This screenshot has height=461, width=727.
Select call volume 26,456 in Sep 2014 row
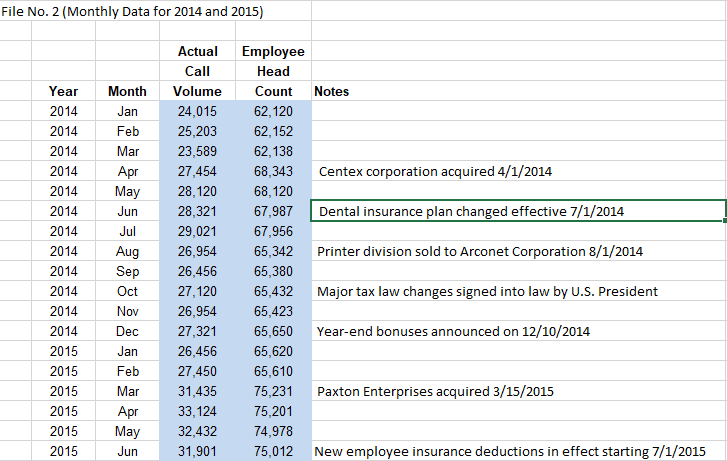(197, 270)
